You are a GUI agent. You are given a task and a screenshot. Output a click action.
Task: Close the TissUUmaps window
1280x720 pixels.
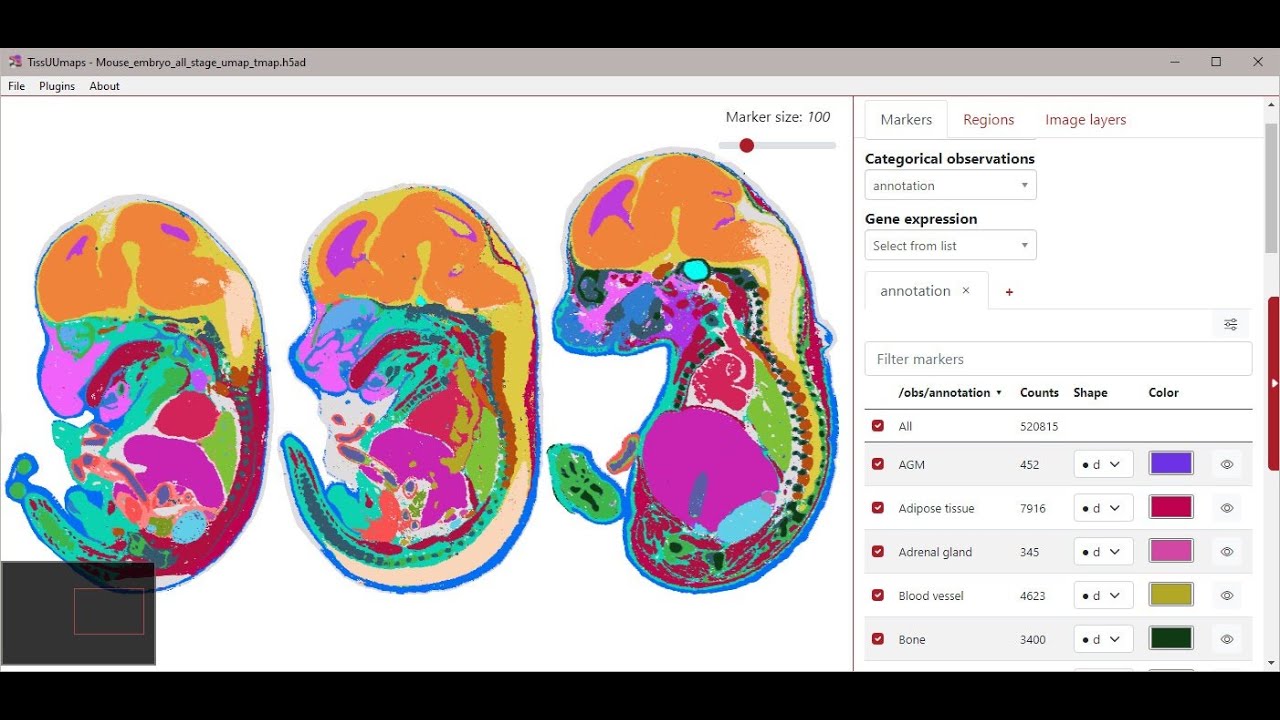pos(1258,62)
